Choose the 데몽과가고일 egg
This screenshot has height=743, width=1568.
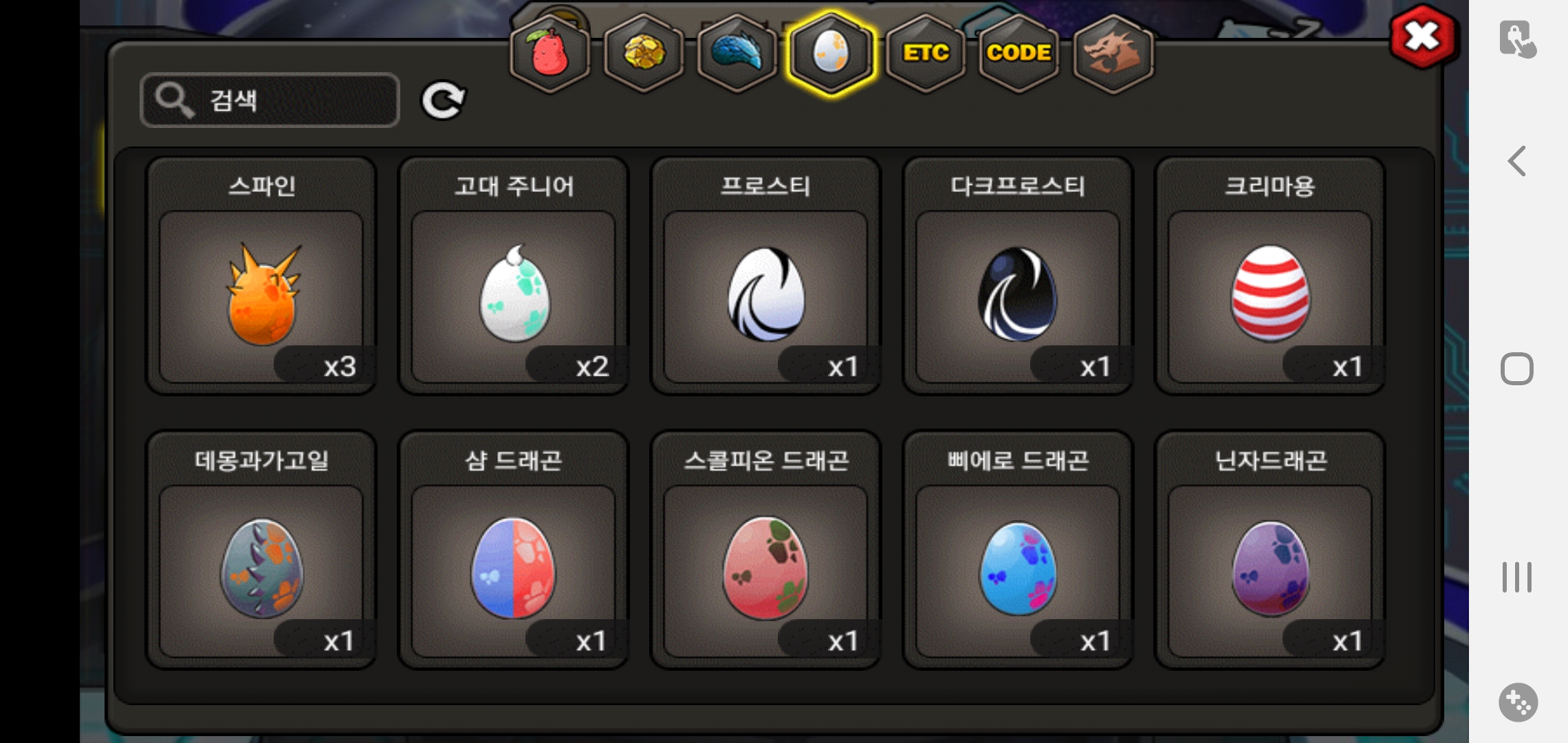pos(261,550)
